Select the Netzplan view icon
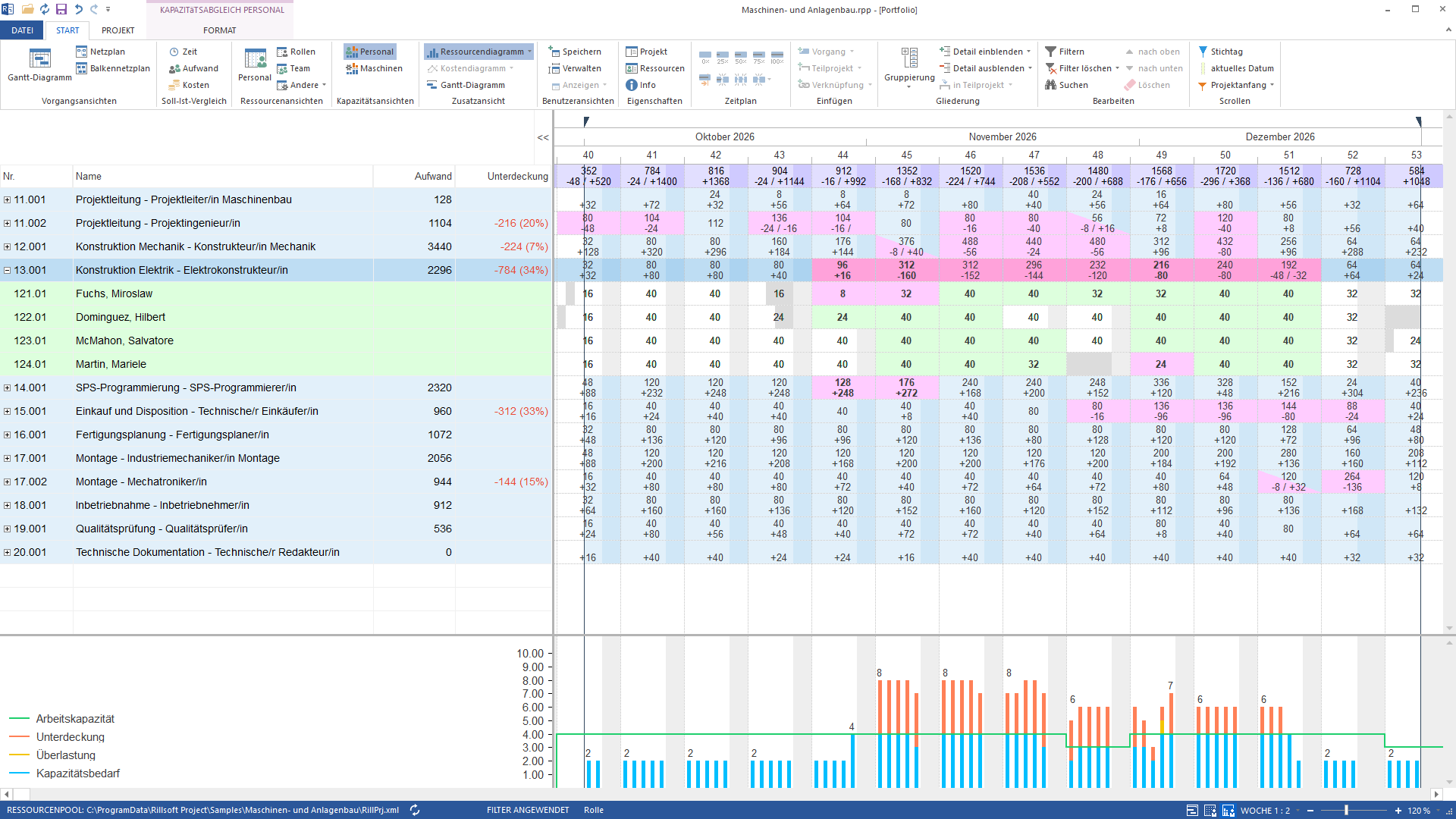 [82, 52]
